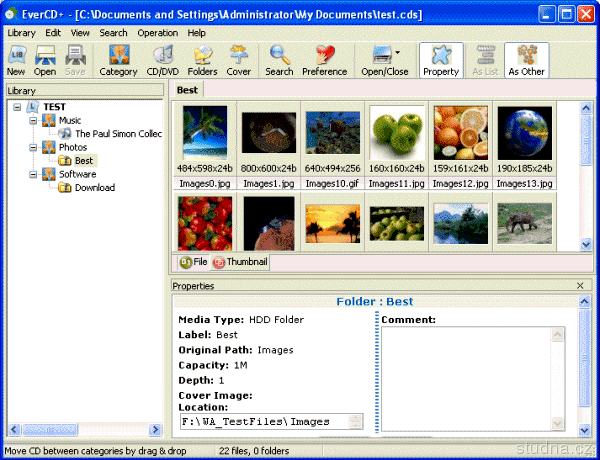Image resolution: width=600 pixels, height=460 pixels.
Task: Collapse the Music category node
Action: point(33,121)
